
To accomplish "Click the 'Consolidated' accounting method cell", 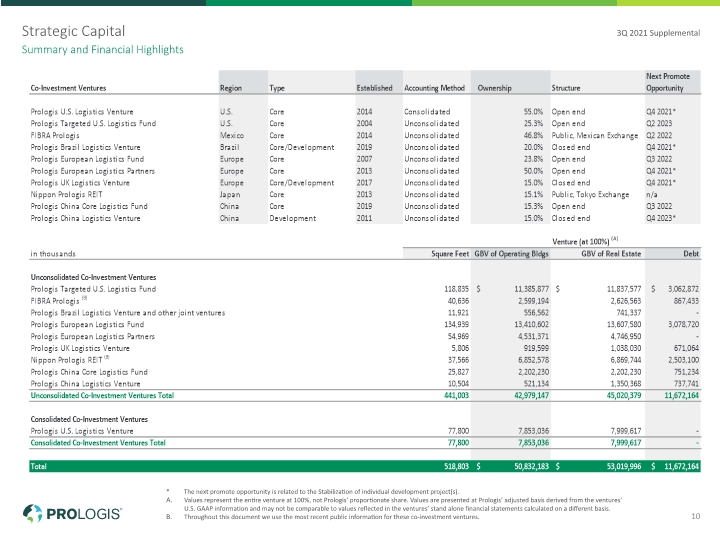I will point(427,112).
